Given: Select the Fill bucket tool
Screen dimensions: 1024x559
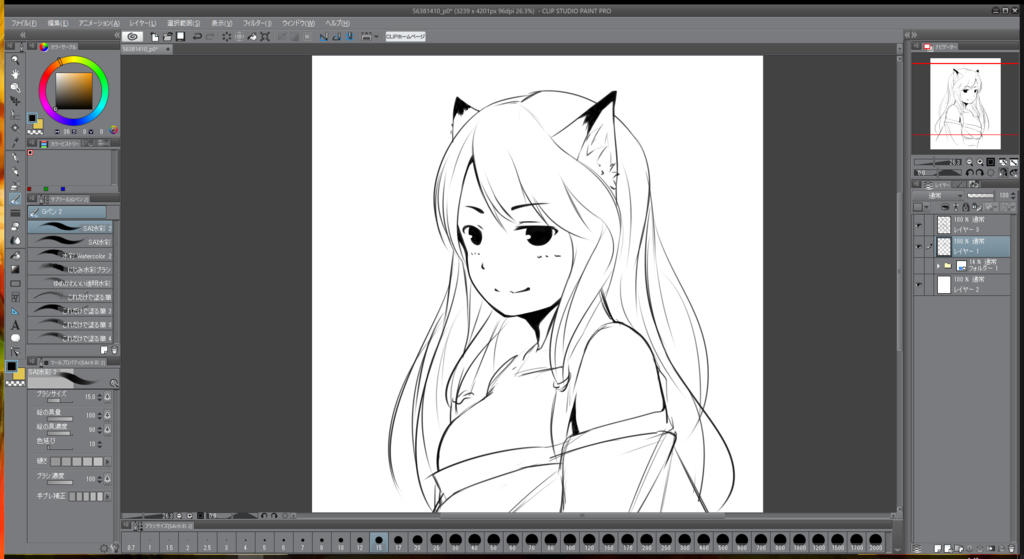Looking at the screenshot, I should [x=15, y=255].
